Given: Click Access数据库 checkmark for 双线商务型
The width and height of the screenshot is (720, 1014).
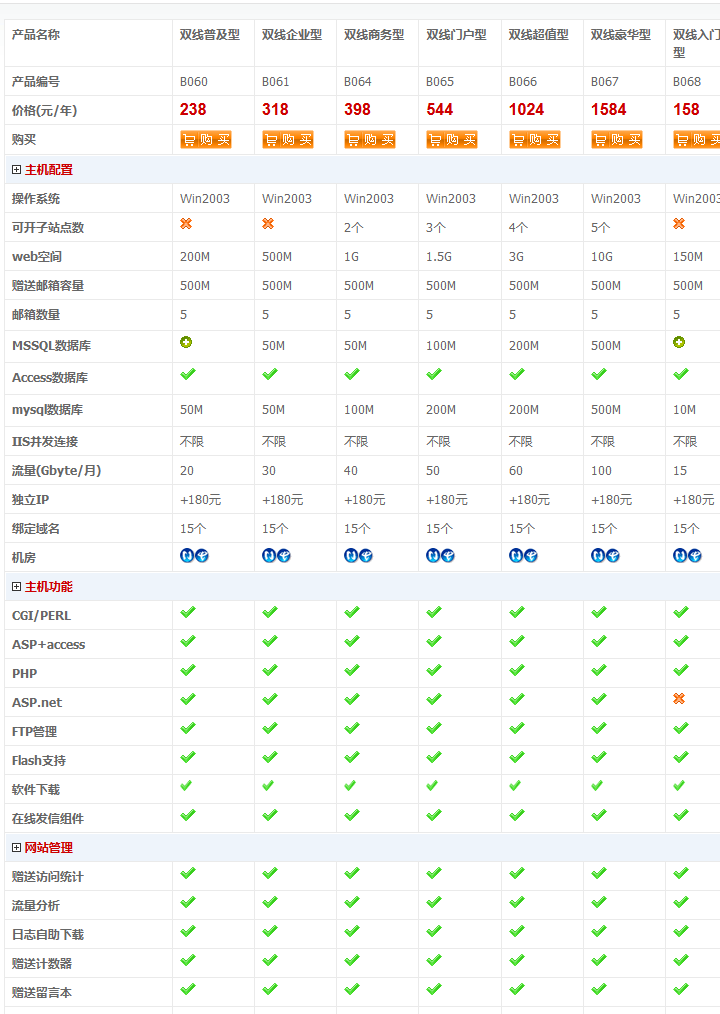Looking at the screenshot, I should [352, 374].
